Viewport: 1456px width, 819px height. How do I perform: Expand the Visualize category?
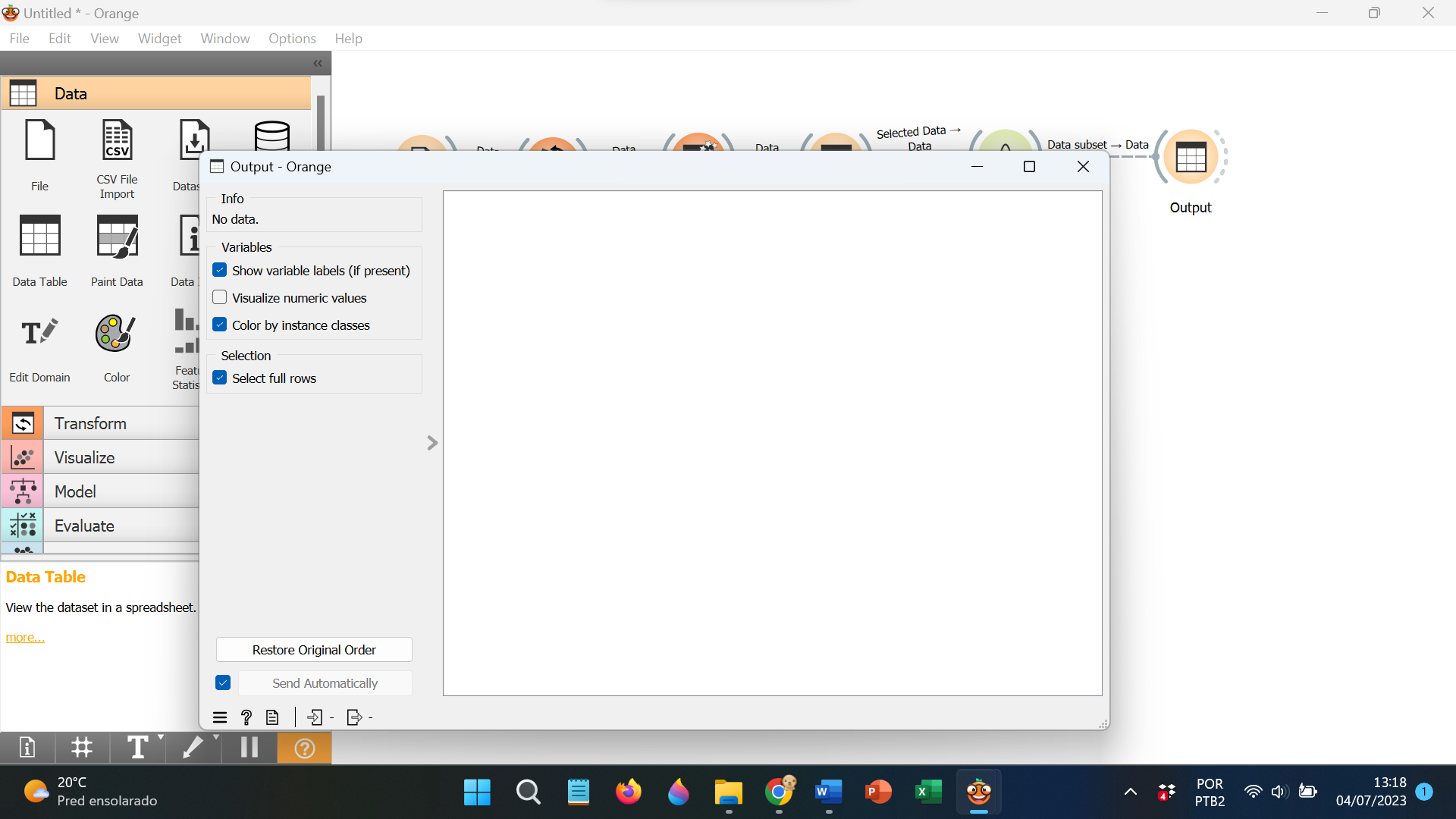(x=84, y=457)
